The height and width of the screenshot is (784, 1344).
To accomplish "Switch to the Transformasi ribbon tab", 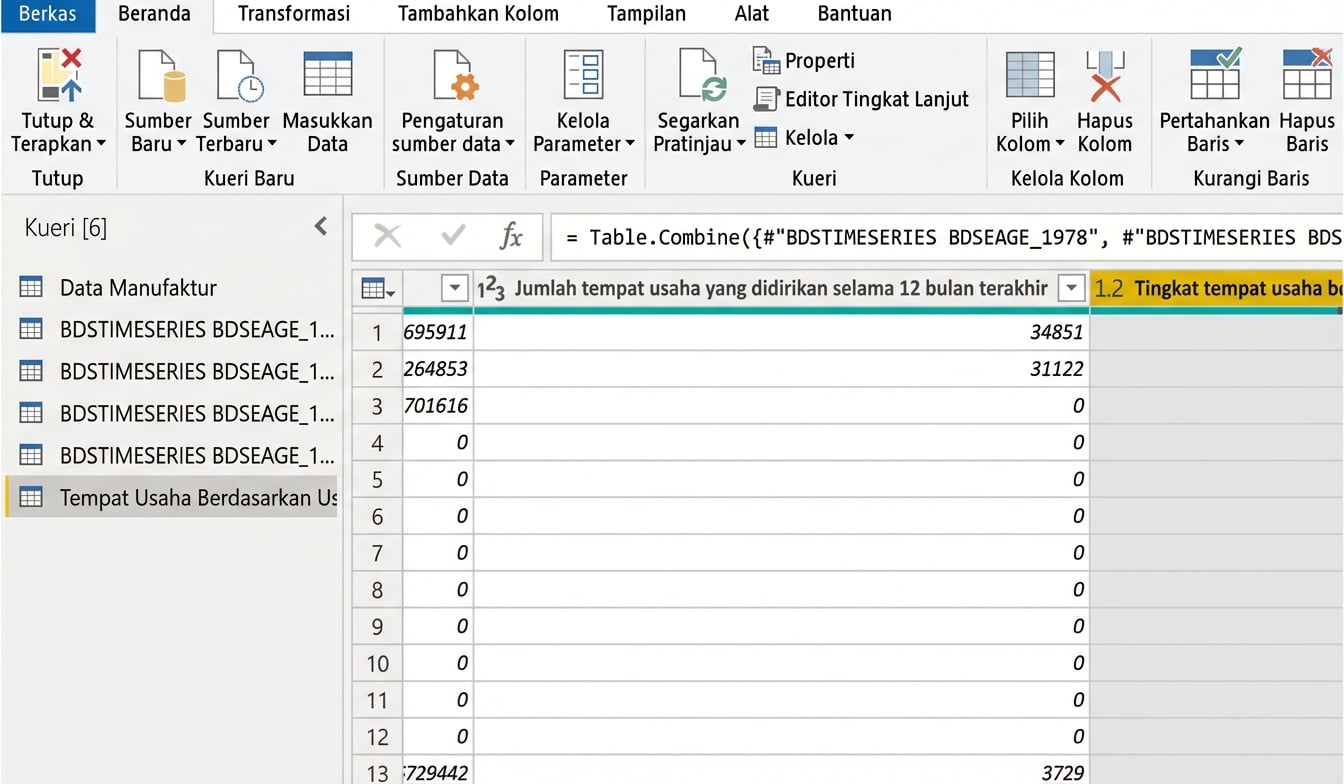I will (x=293, y=13).
